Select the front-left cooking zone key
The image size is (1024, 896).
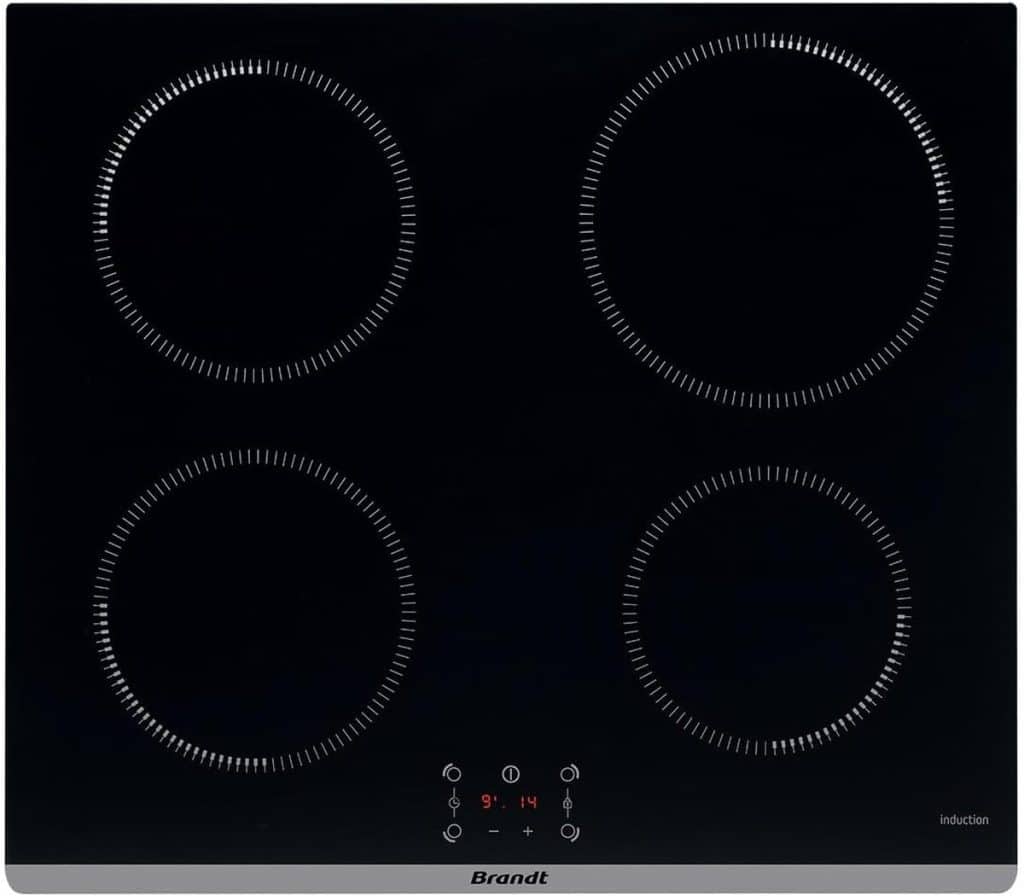pyautogui.click(x=453, y=832)
